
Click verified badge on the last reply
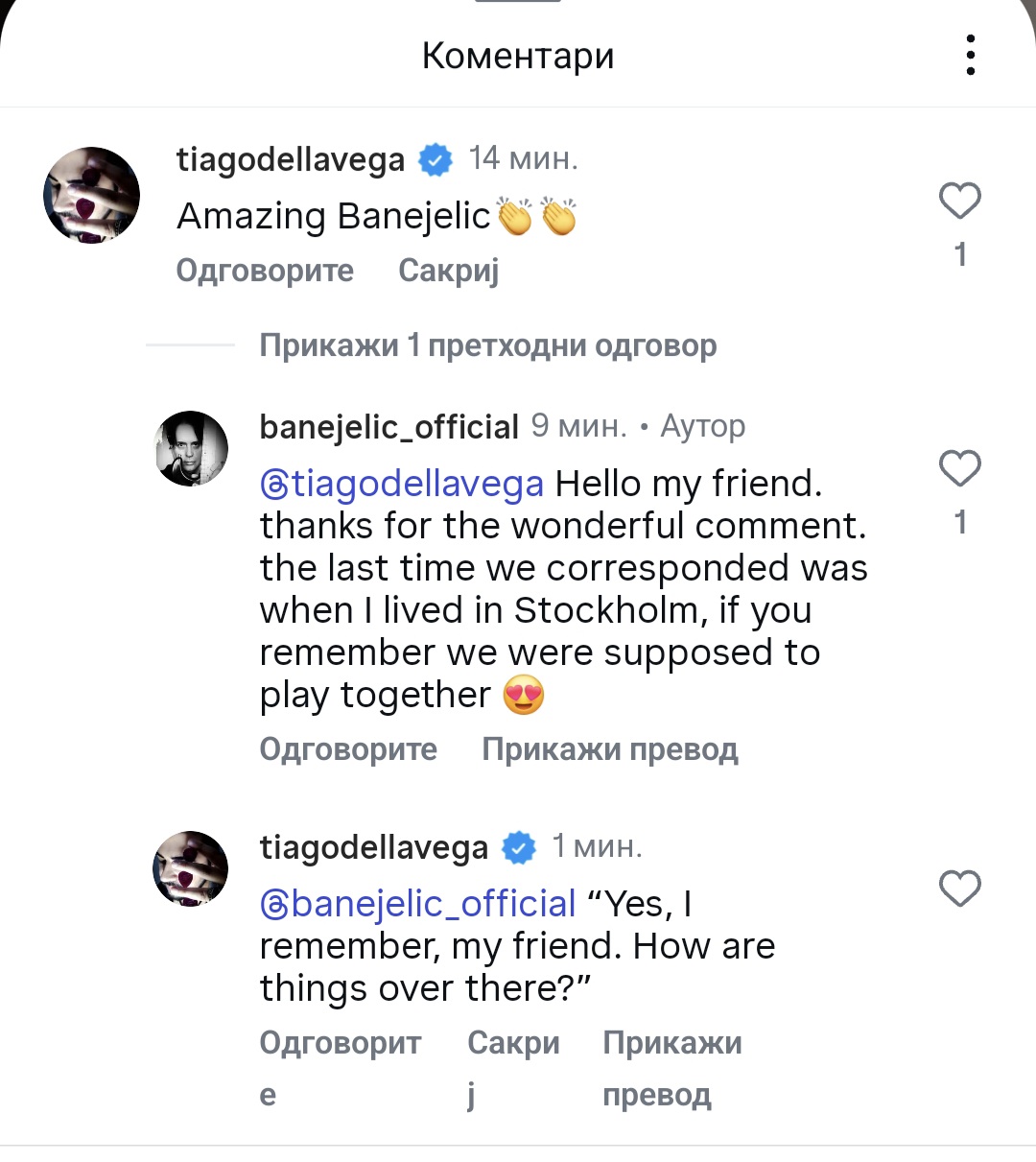(519, 848)
